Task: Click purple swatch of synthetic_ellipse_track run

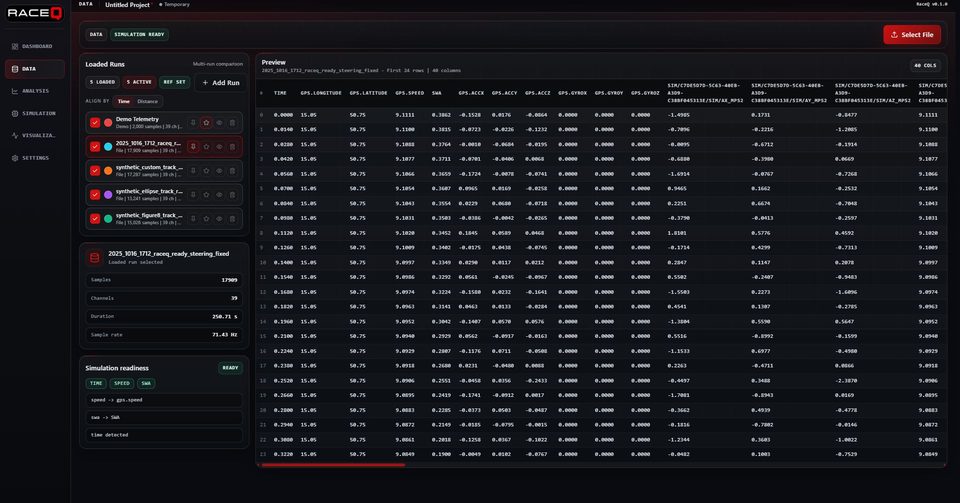Action: tap(108, 195)
